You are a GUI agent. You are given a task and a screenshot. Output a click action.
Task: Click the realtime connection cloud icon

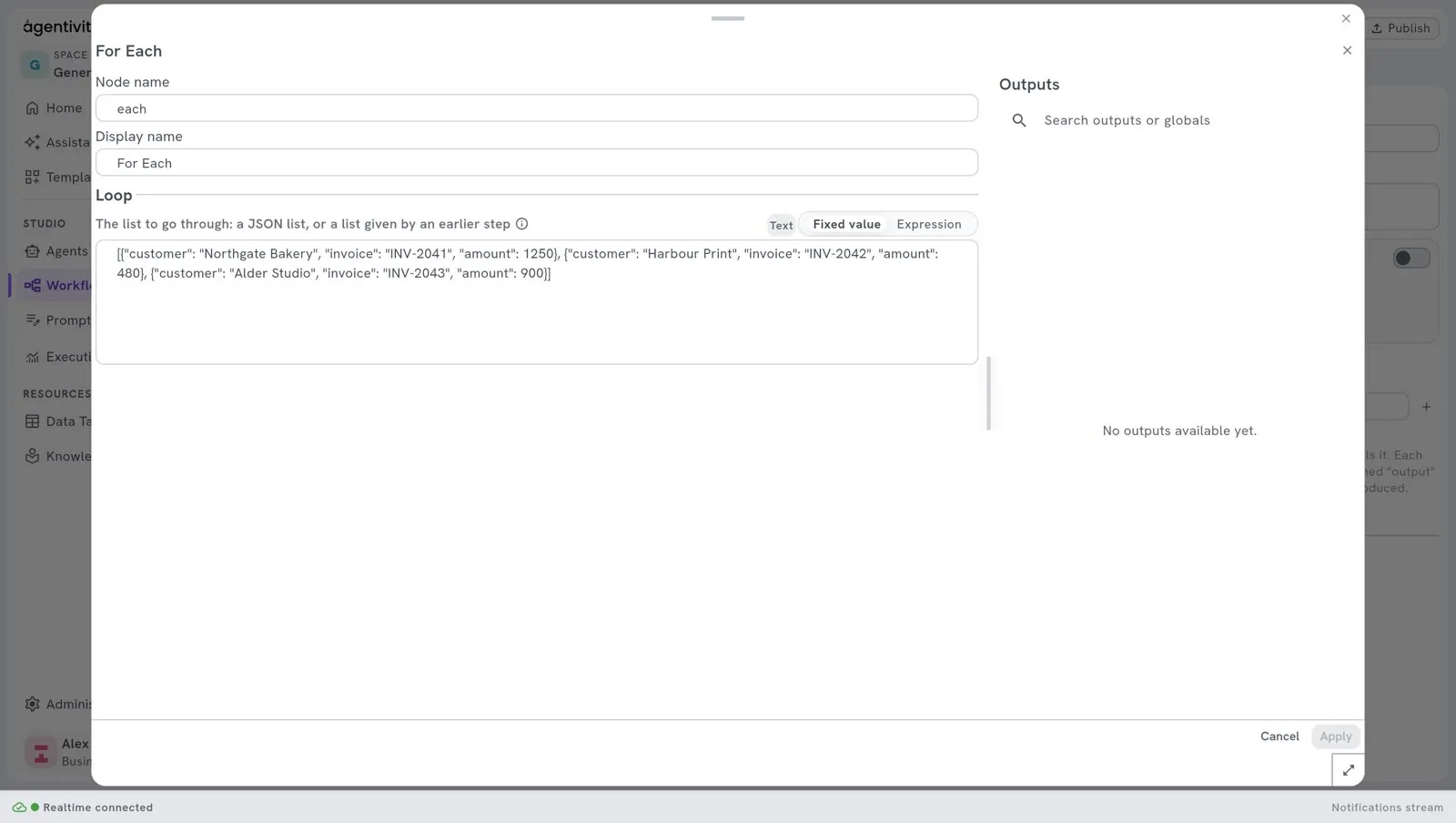(x=19, y=808)
